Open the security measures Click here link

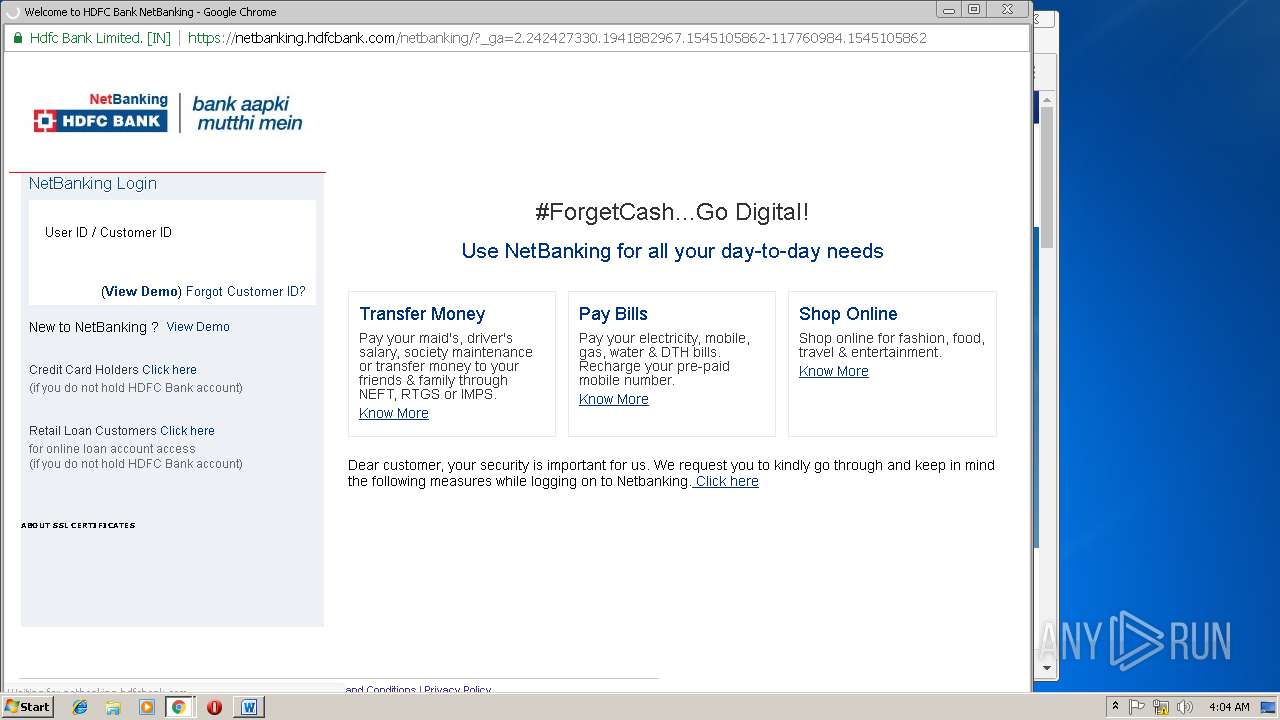click(x=727, y=481)
